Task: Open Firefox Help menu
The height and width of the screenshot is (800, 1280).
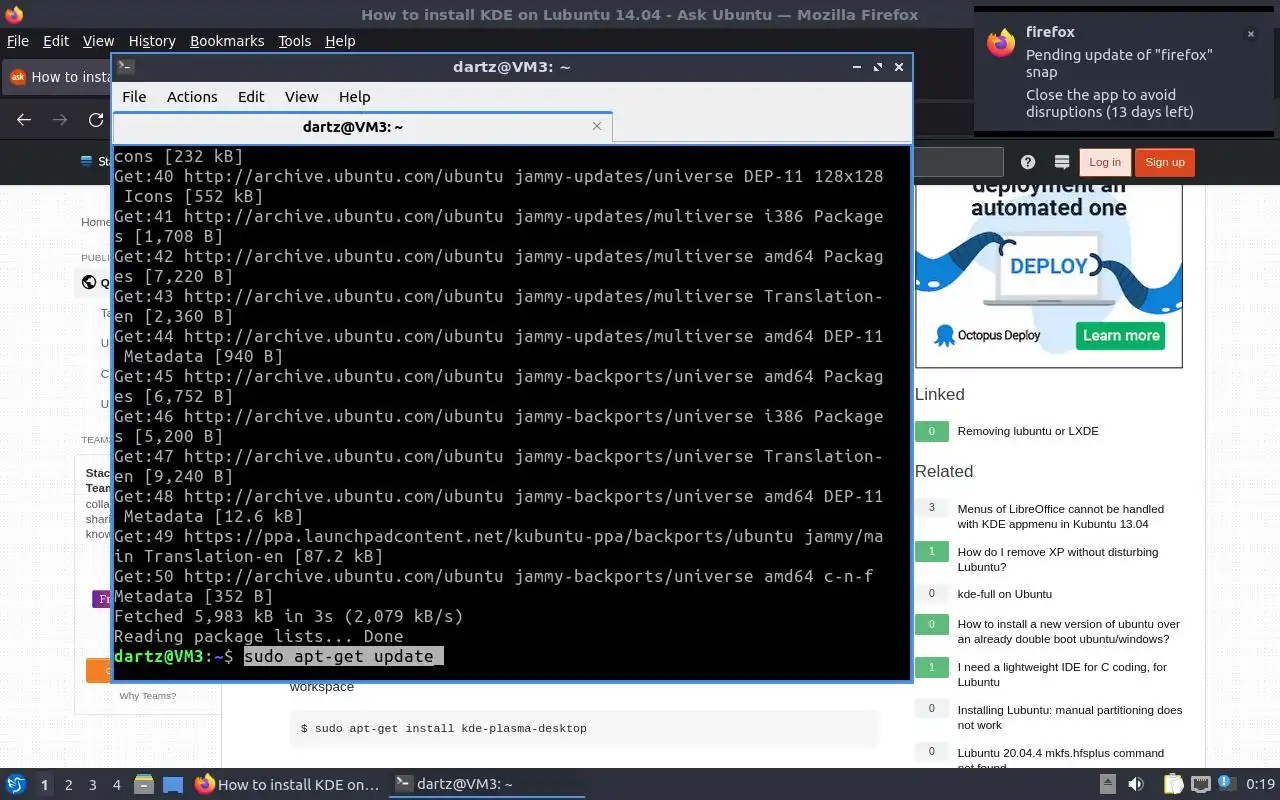Action: (x=340, y=41)
